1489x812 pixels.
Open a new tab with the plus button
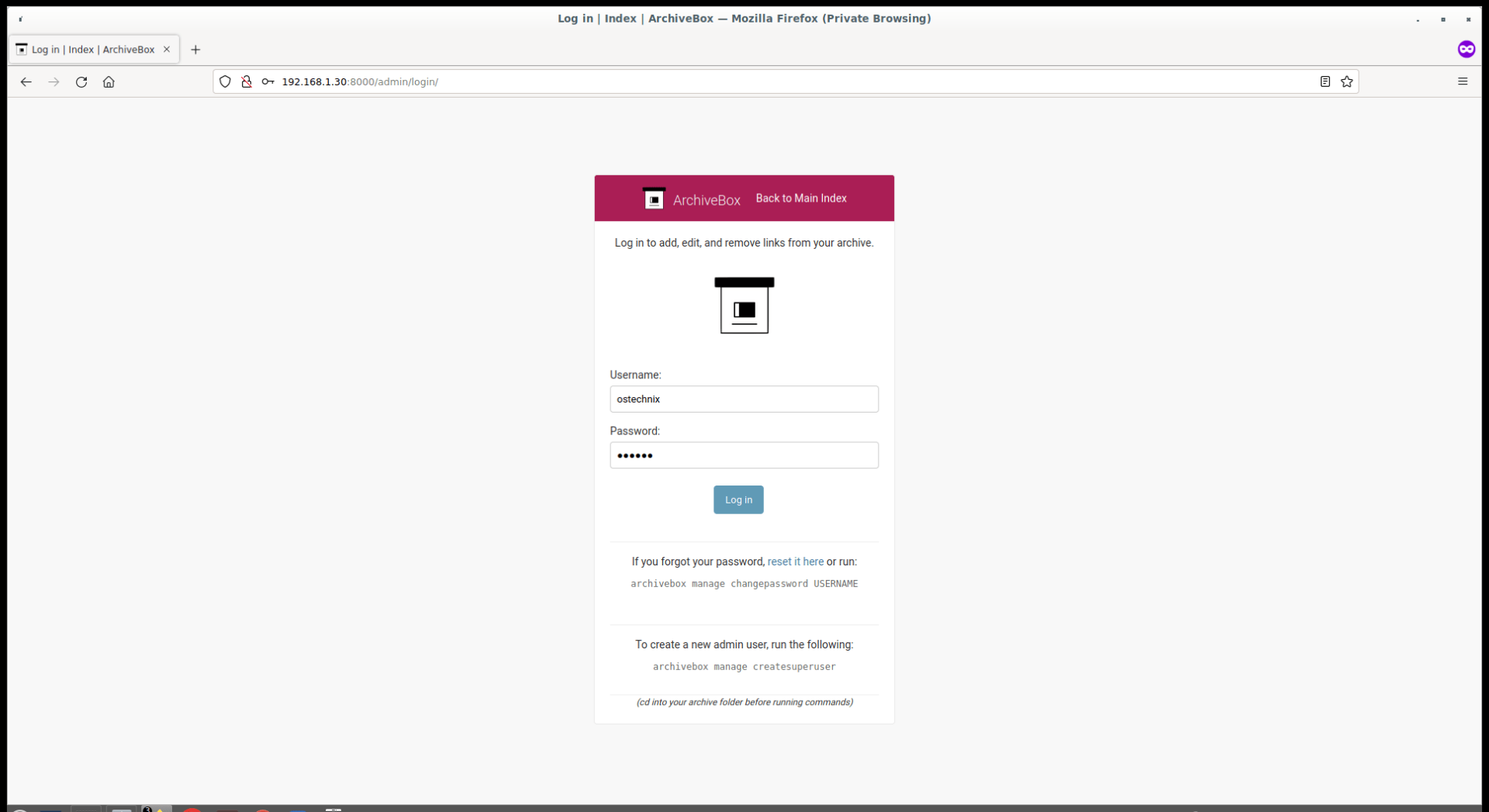pos(195,50)
